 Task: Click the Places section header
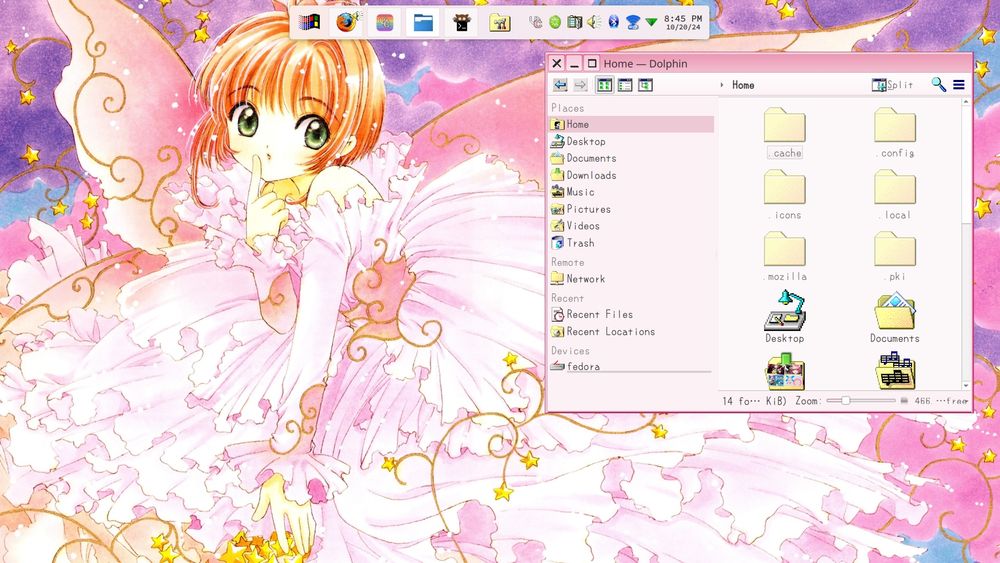568,108
